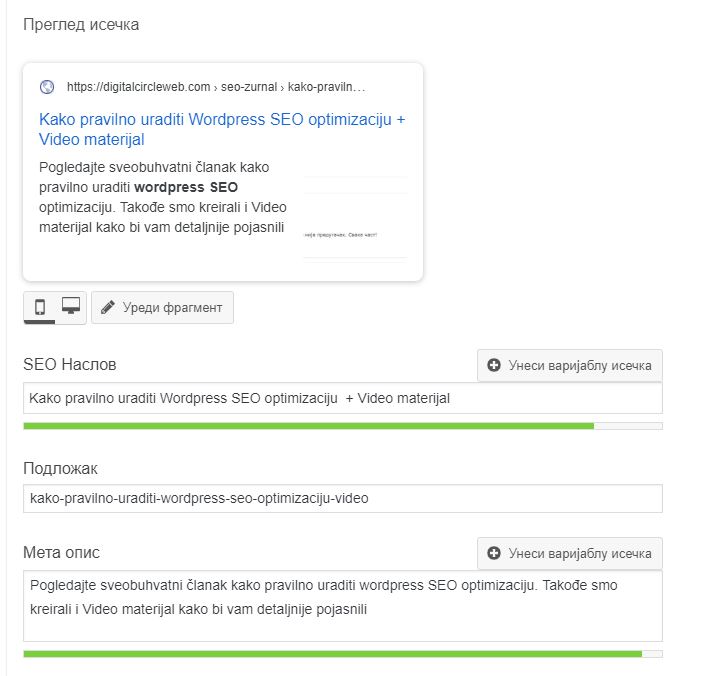The width and height of the screenshot is (710, 676).
Task: Switch to desktop snippet preview
Action: click(x=70, y=307)
